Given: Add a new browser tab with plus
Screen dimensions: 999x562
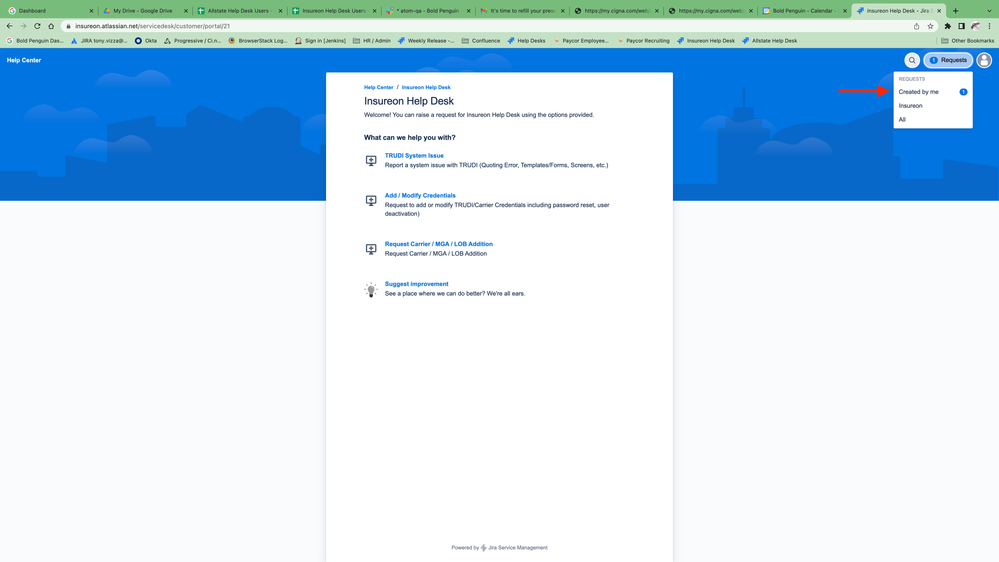Looking at the screenshot, I should 955,11.
